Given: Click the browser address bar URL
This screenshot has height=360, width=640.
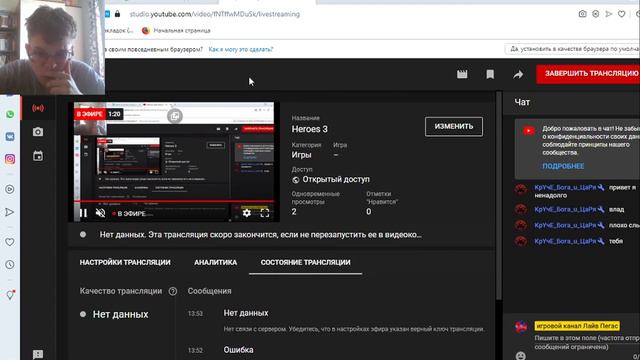Looking at the screenshot, I should coord(215,14).
